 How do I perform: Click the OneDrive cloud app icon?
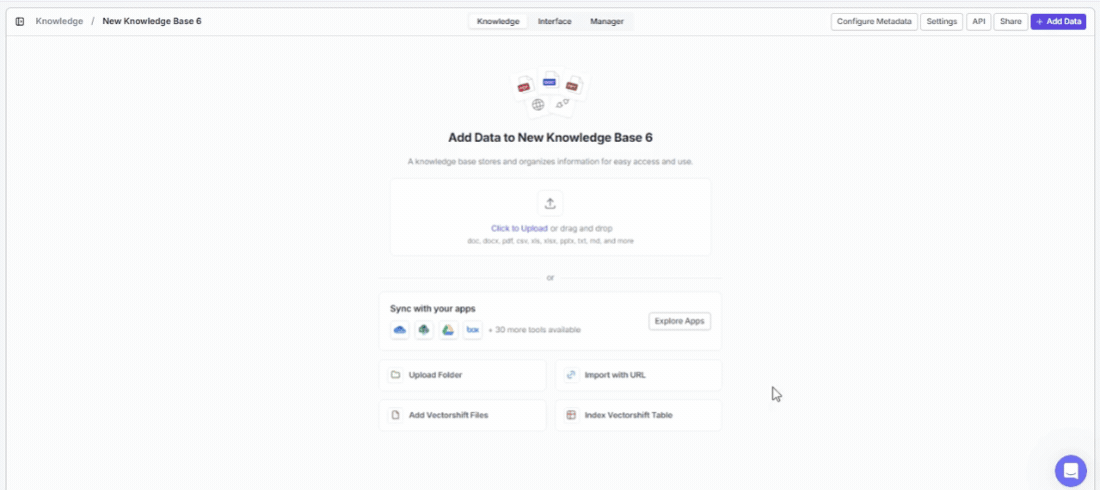tap(401, 330)
